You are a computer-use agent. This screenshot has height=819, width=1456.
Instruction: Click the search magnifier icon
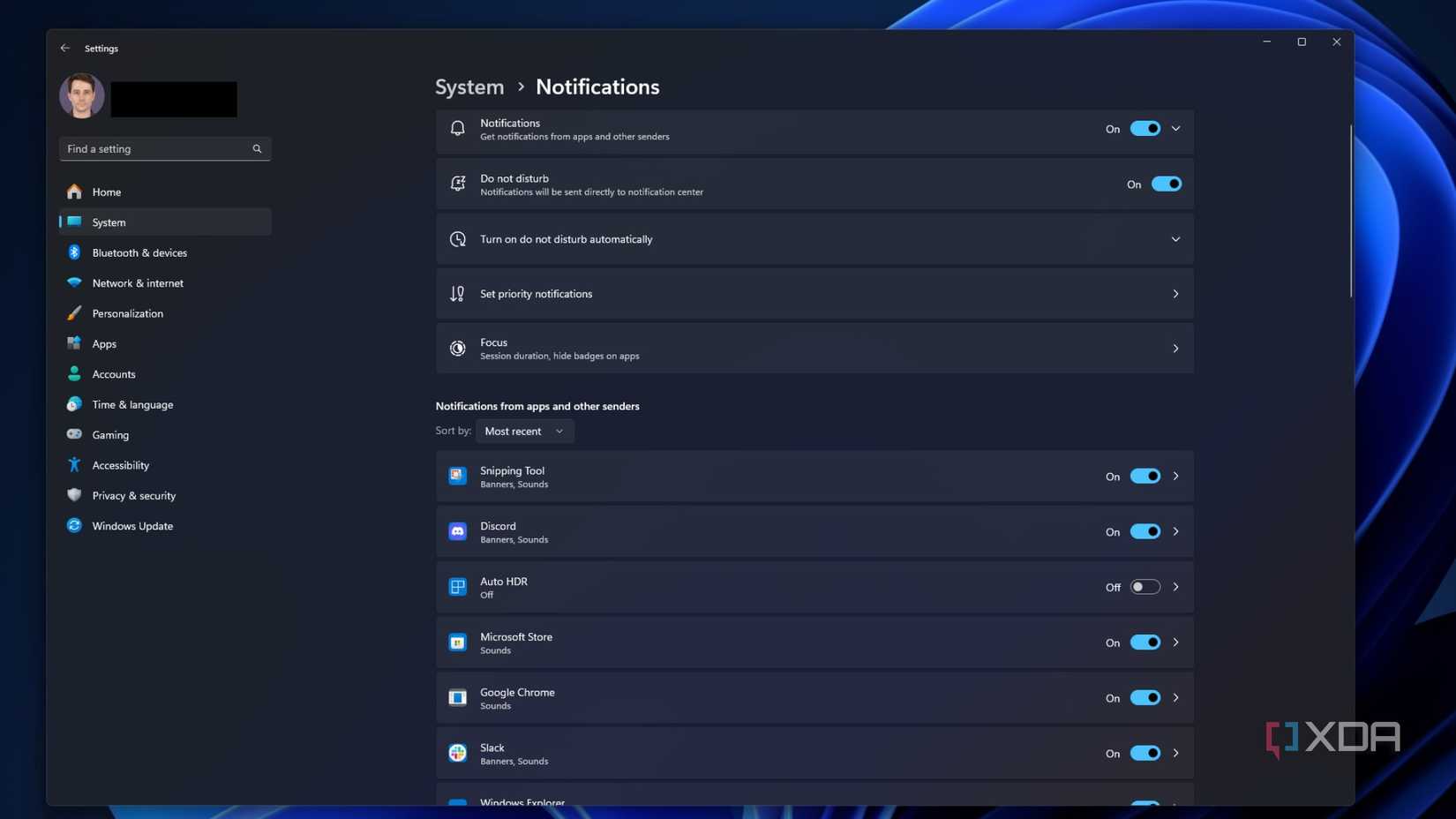point(257,149)
